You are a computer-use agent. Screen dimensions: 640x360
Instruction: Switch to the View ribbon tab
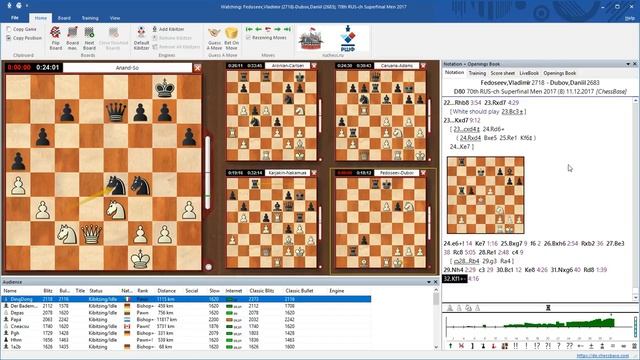tap(115, 18)
